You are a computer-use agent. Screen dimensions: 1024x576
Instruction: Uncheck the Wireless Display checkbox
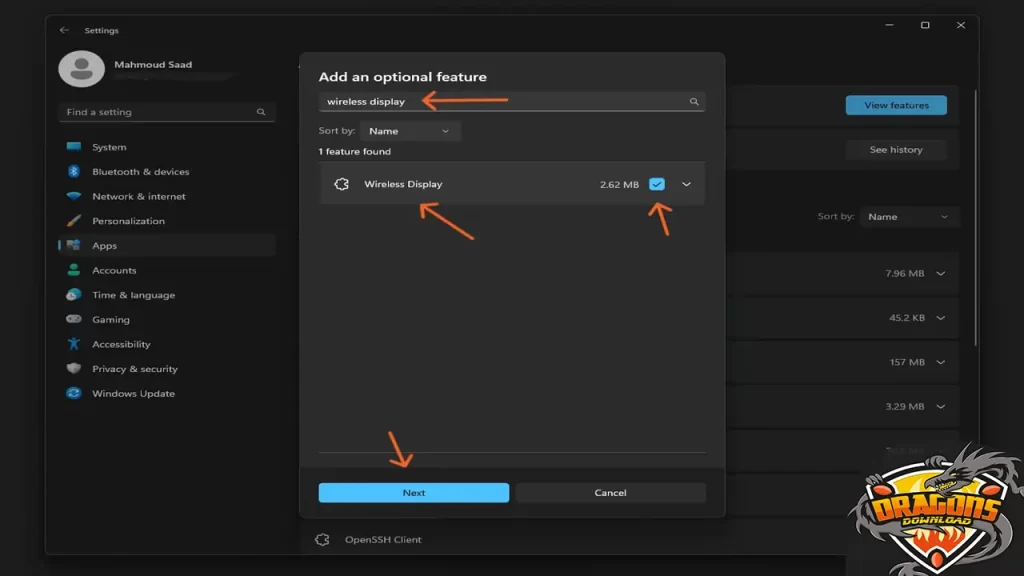click(x=657, y=184)
